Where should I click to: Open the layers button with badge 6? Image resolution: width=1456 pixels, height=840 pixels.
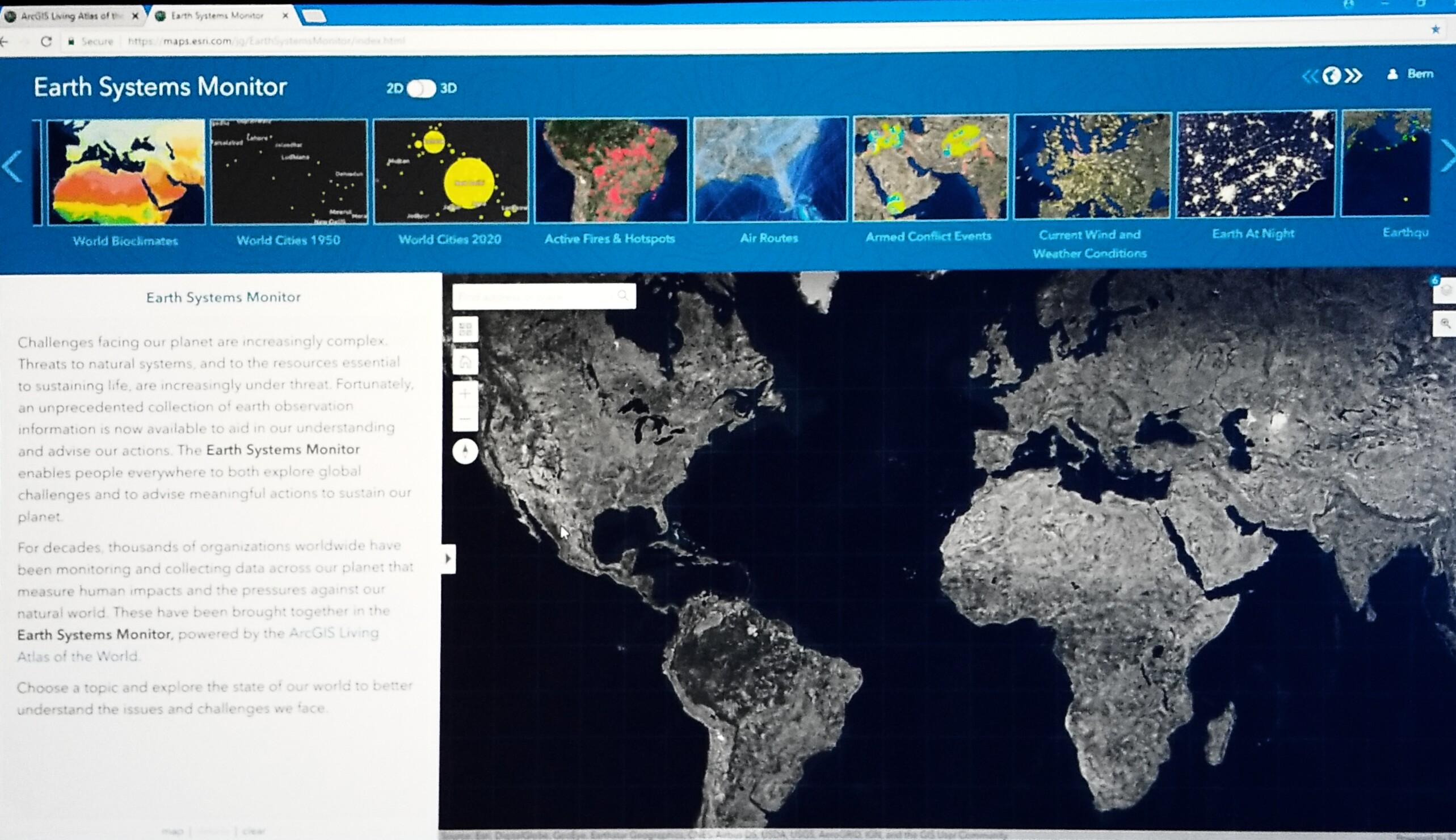pos(1445,290)
